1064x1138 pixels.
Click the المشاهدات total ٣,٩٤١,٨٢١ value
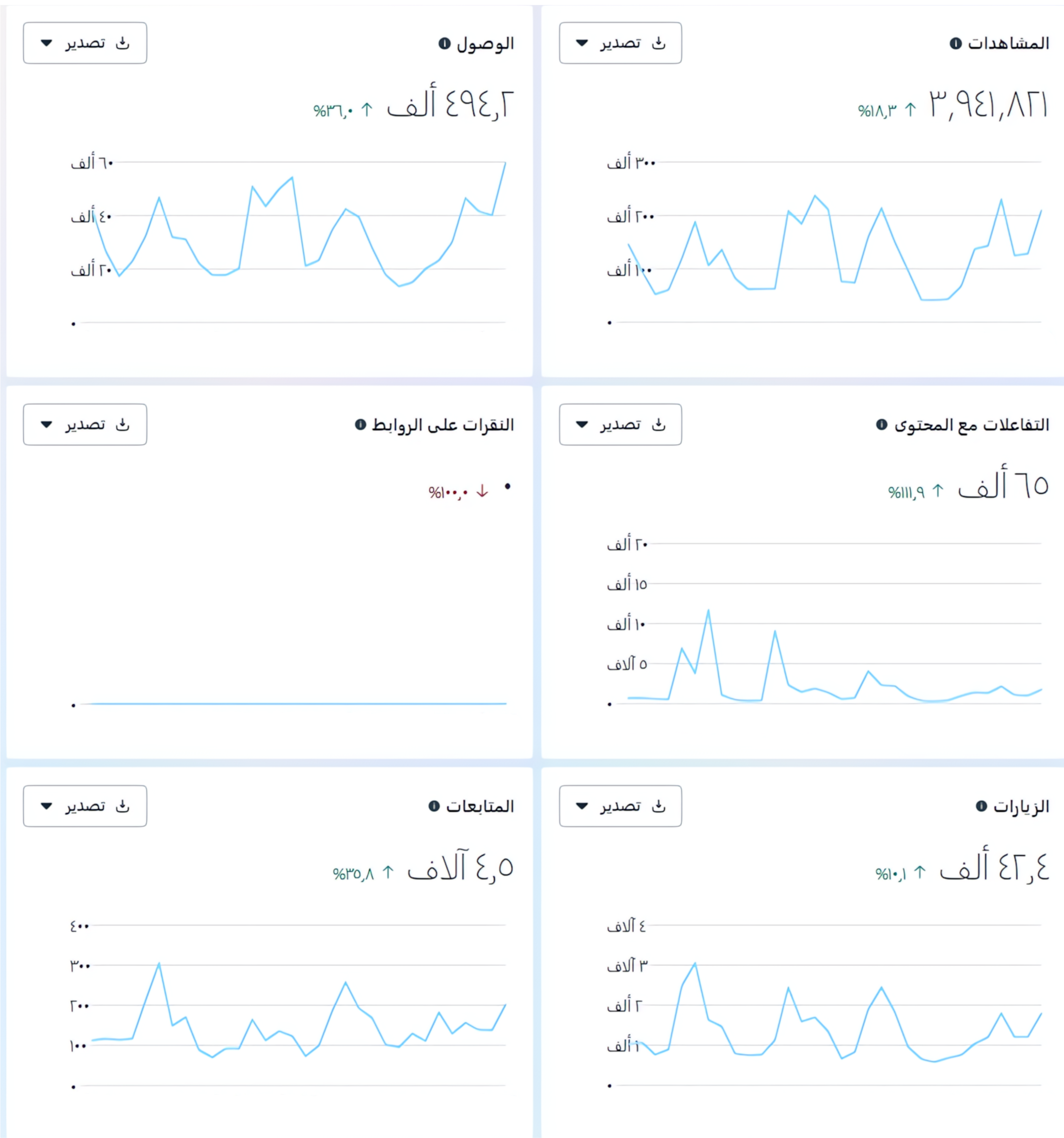pyautogui.click(x=989, y=105)
